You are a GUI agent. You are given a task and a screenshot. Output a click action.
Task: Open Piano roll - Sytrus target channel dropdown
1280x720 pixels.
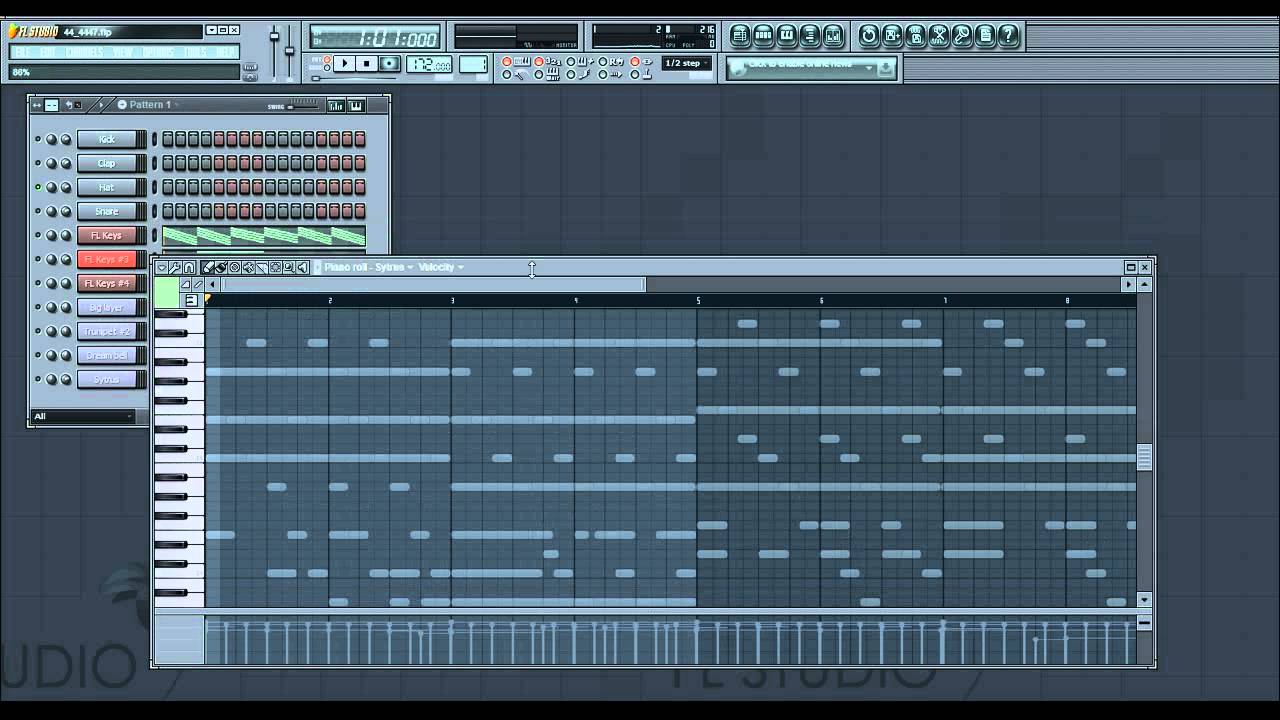[368, 267]
